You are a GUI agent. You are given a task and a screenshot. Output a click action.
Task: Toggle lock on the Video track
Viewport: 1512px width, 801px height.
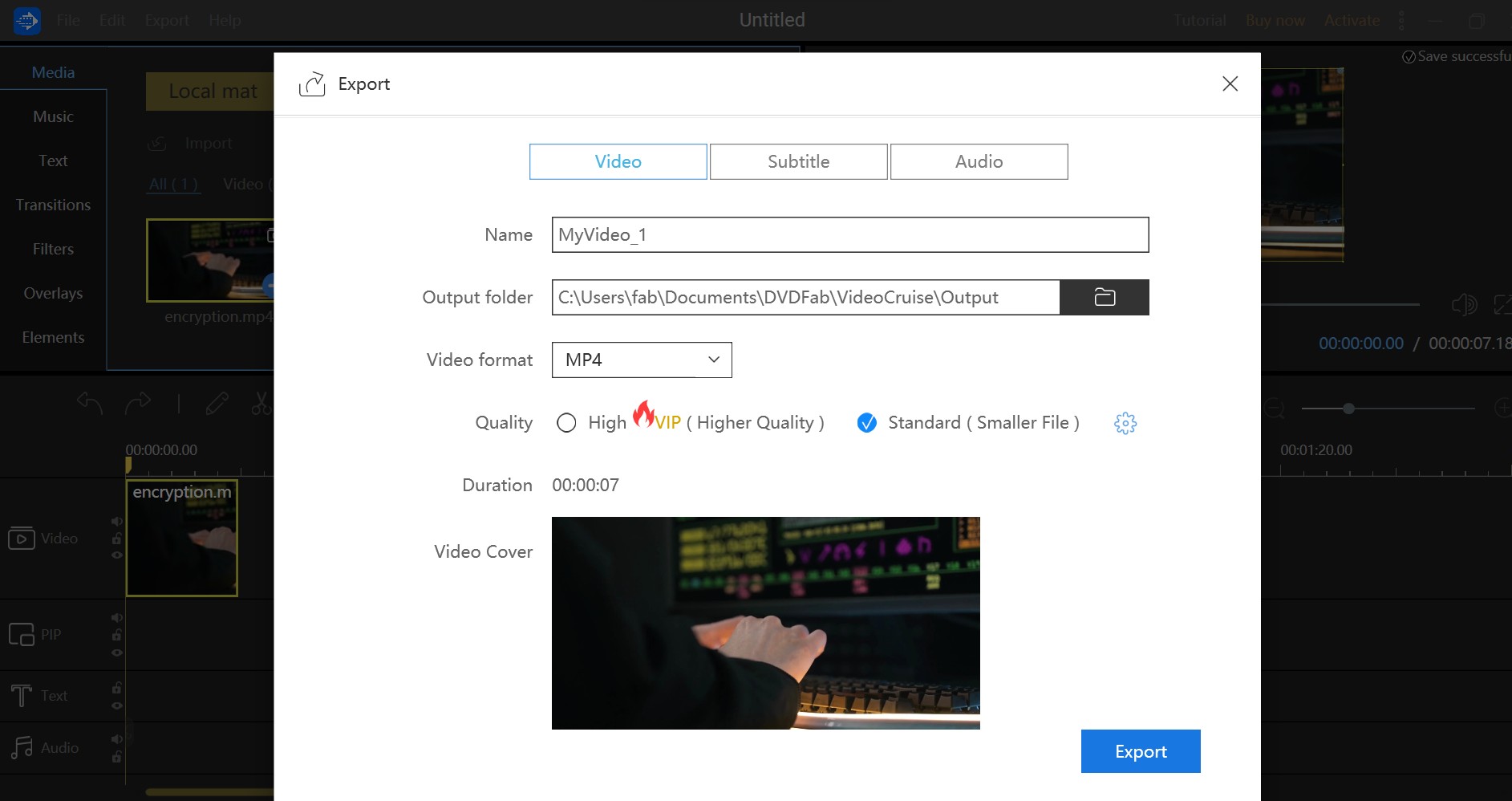click(x=117, y=539)
